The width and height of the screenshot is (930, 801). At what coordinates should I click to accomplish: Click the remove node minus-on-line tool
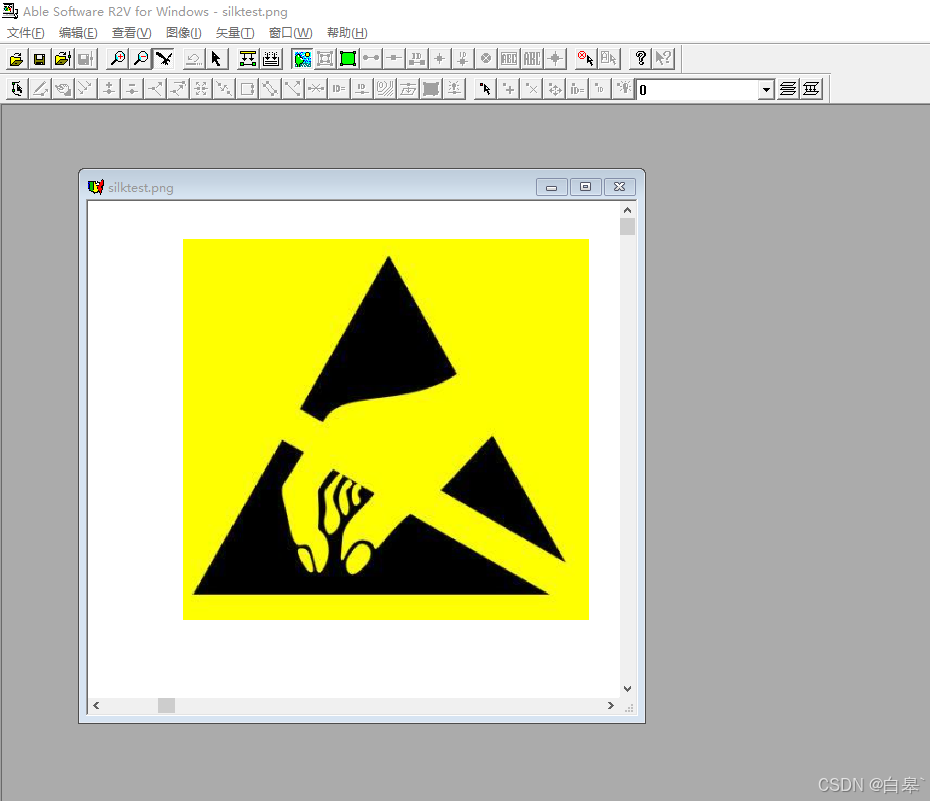point(132,89)
